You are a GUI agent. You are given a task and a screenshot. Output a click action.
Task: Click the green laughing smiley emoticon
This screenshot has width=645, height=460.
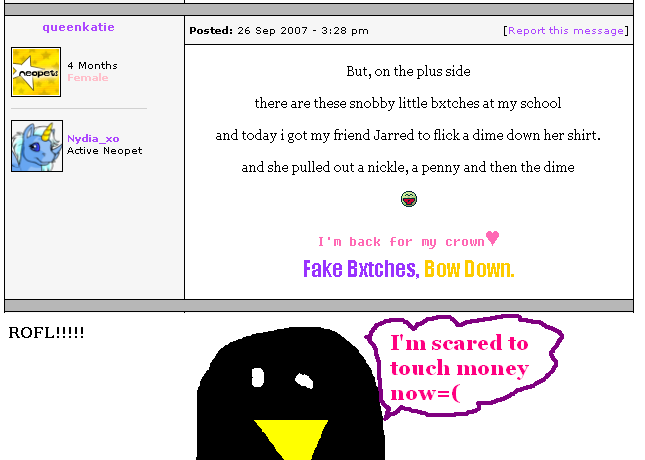coord(409,199)
